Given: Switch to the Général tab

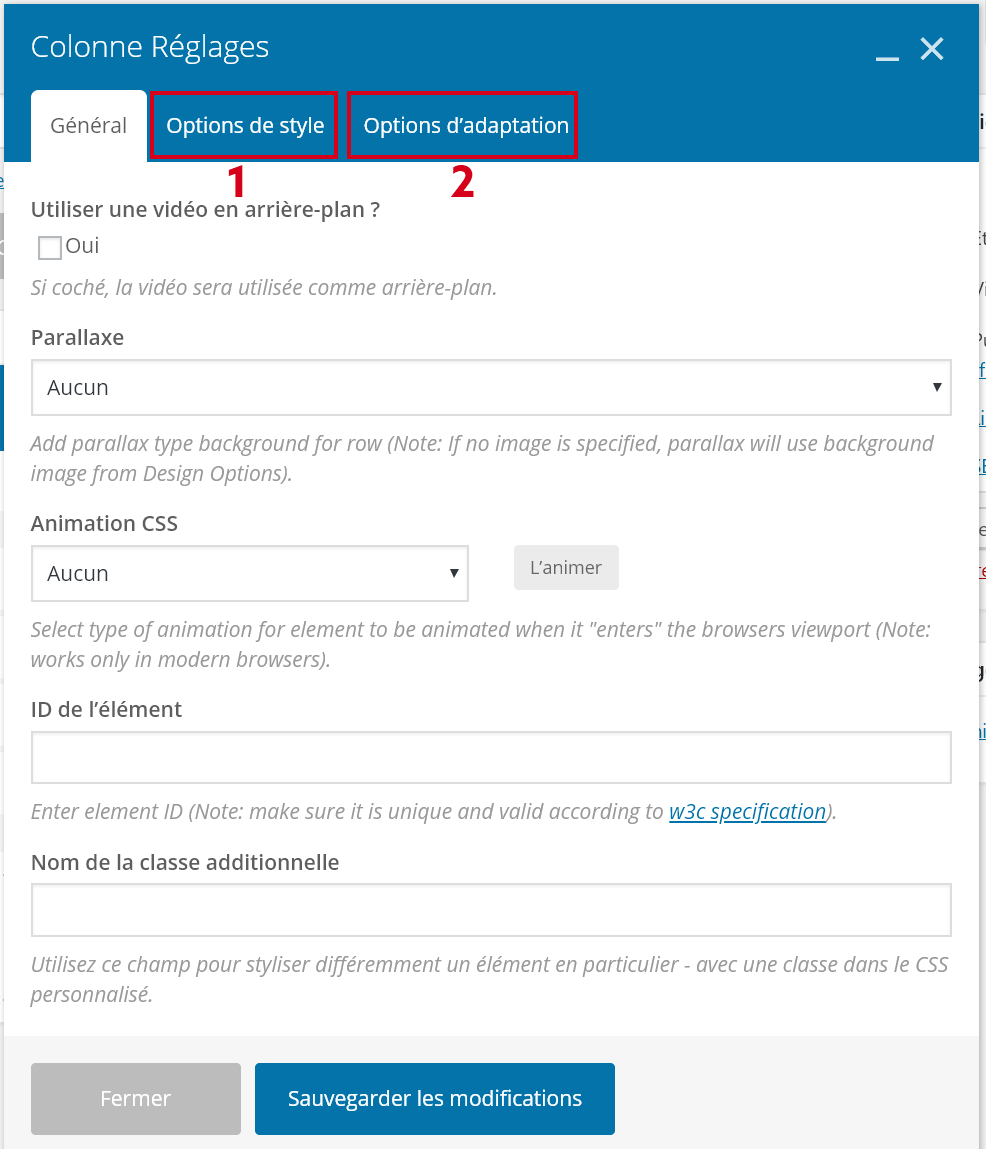Looking at the screenshot, I should tap(89, 126).
